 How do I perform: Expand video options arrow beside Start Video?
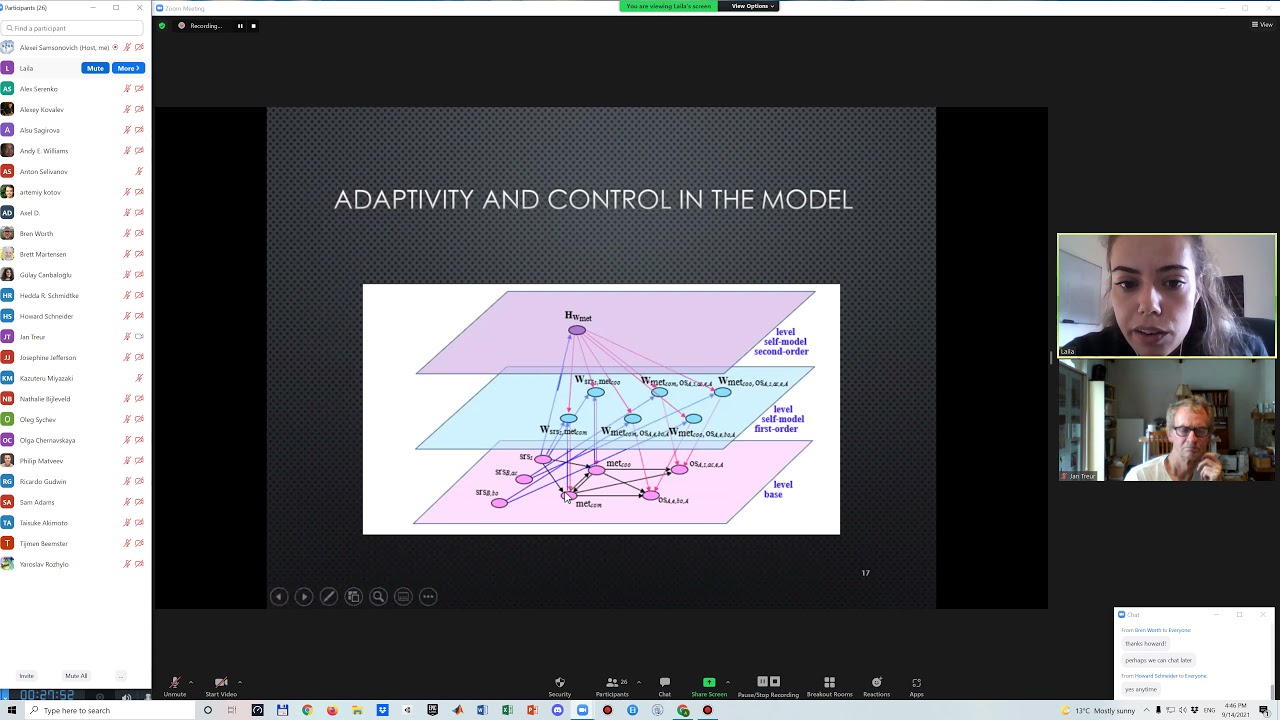pyautogui.click(x=240, y=682)
